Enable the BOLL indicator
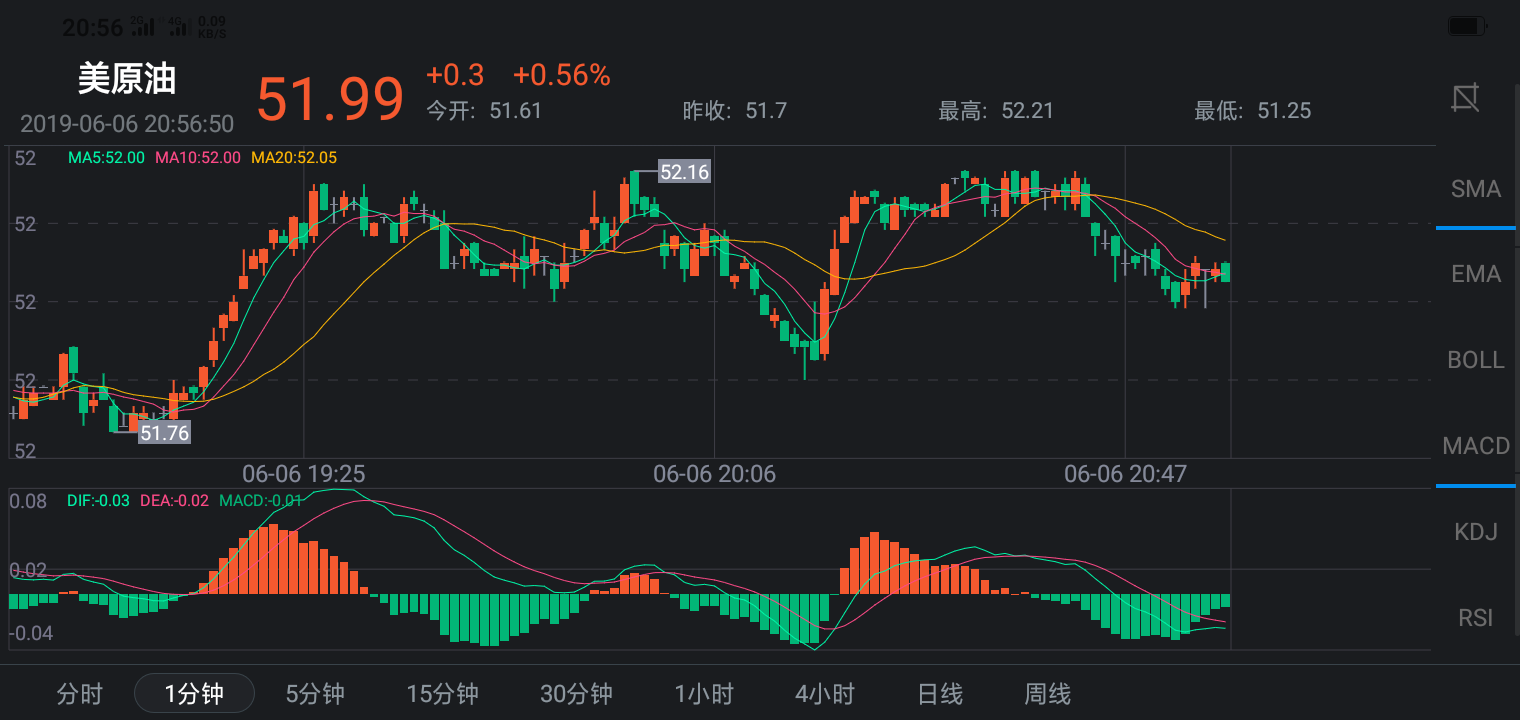The height and width of the screenshot is (720, 1520). click(x=1476, y=360)
